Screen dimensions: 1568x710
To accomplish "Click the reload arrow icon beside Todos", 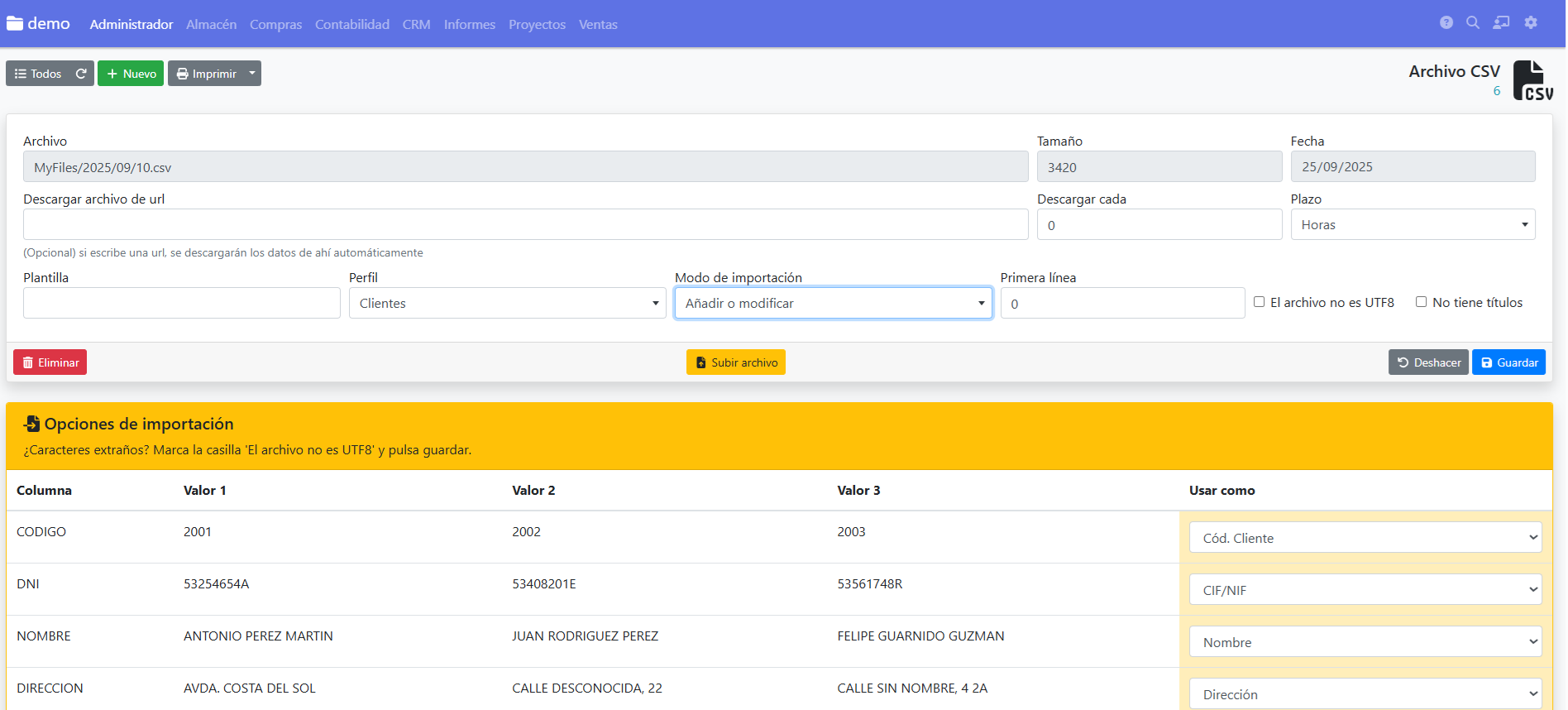I will tap(81, 74).
